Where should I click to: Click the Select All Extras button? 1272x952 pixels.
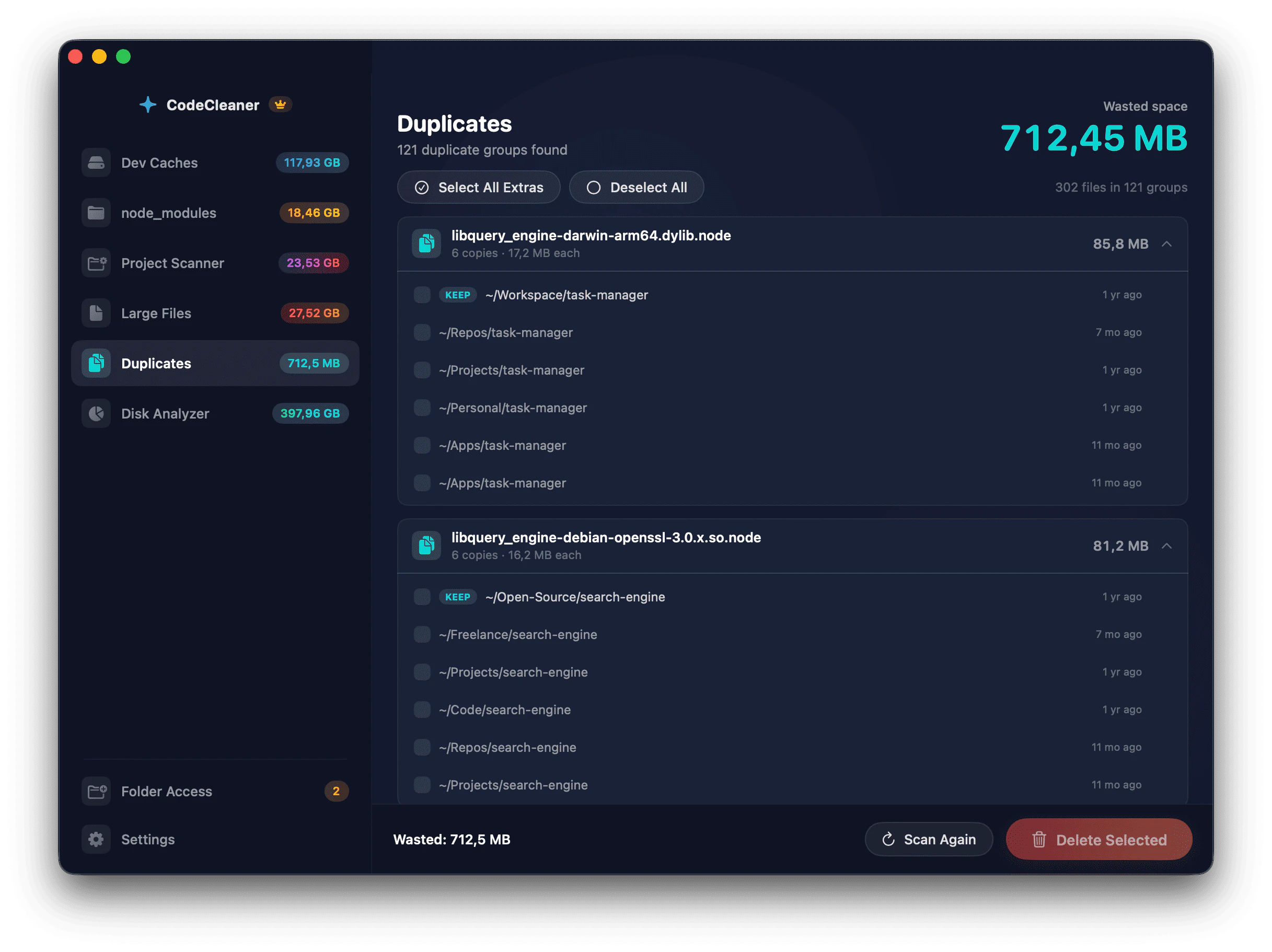pyautogui.click(x=479, y=187)
